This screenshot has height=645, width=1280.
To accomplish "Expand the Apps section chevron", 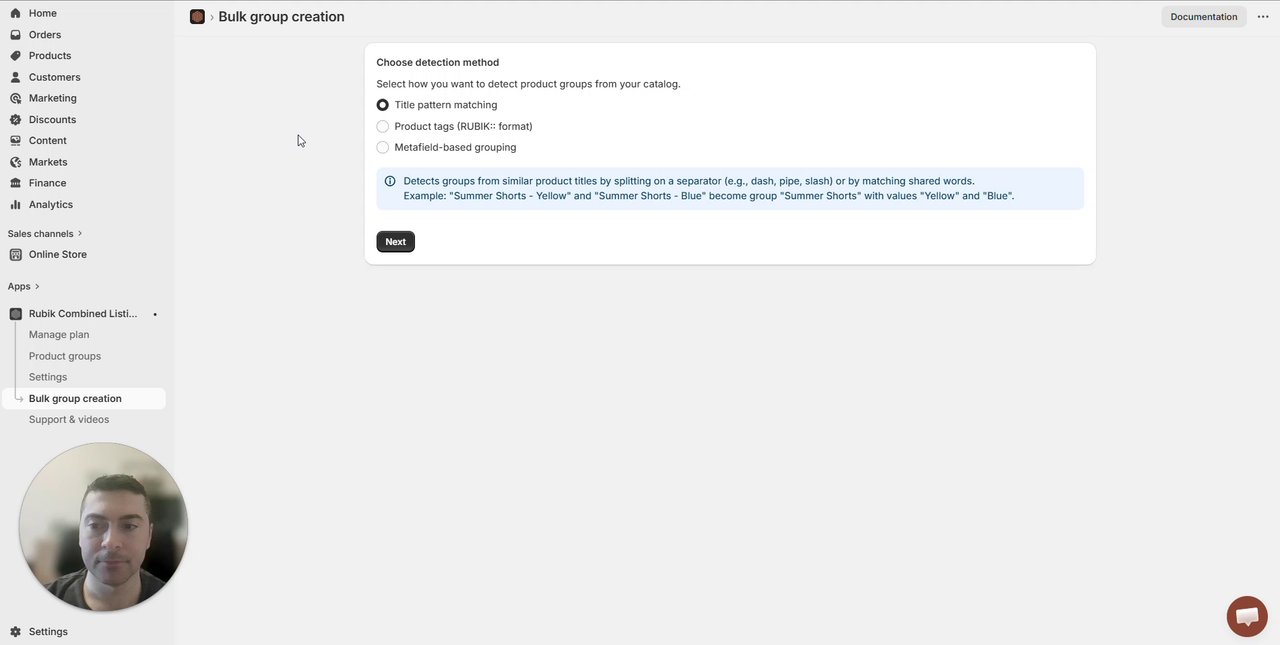I will point(37,287).
